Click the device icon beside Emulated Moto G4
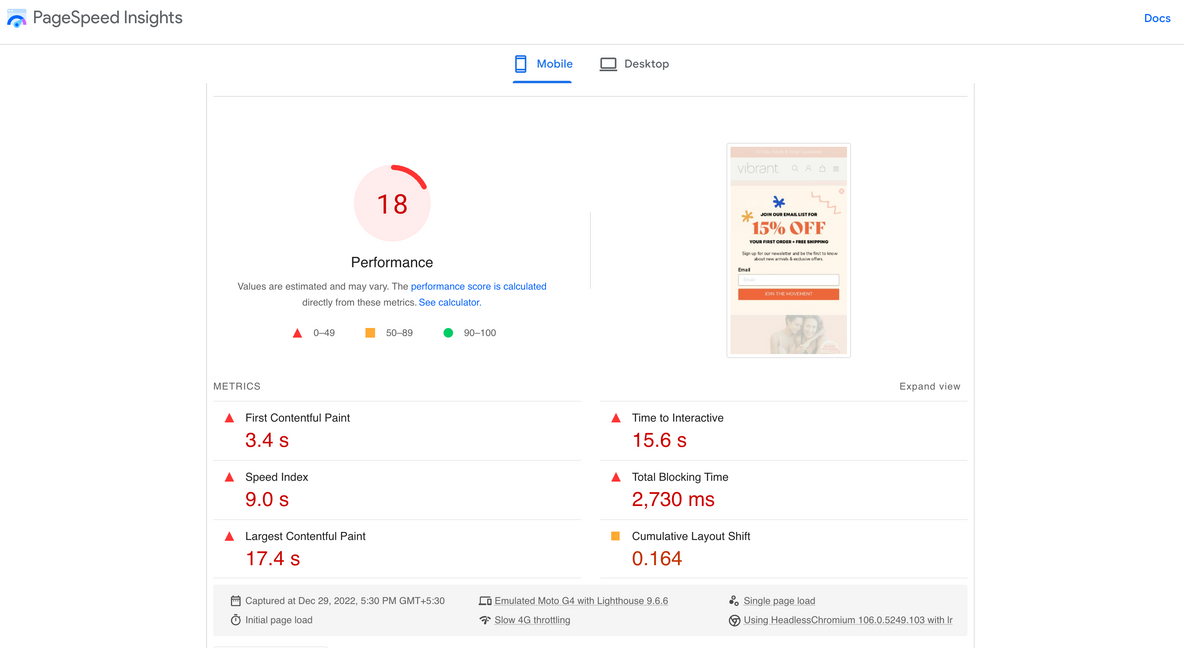This screenshot has height=648, width=1184. [x=485, y=601]
